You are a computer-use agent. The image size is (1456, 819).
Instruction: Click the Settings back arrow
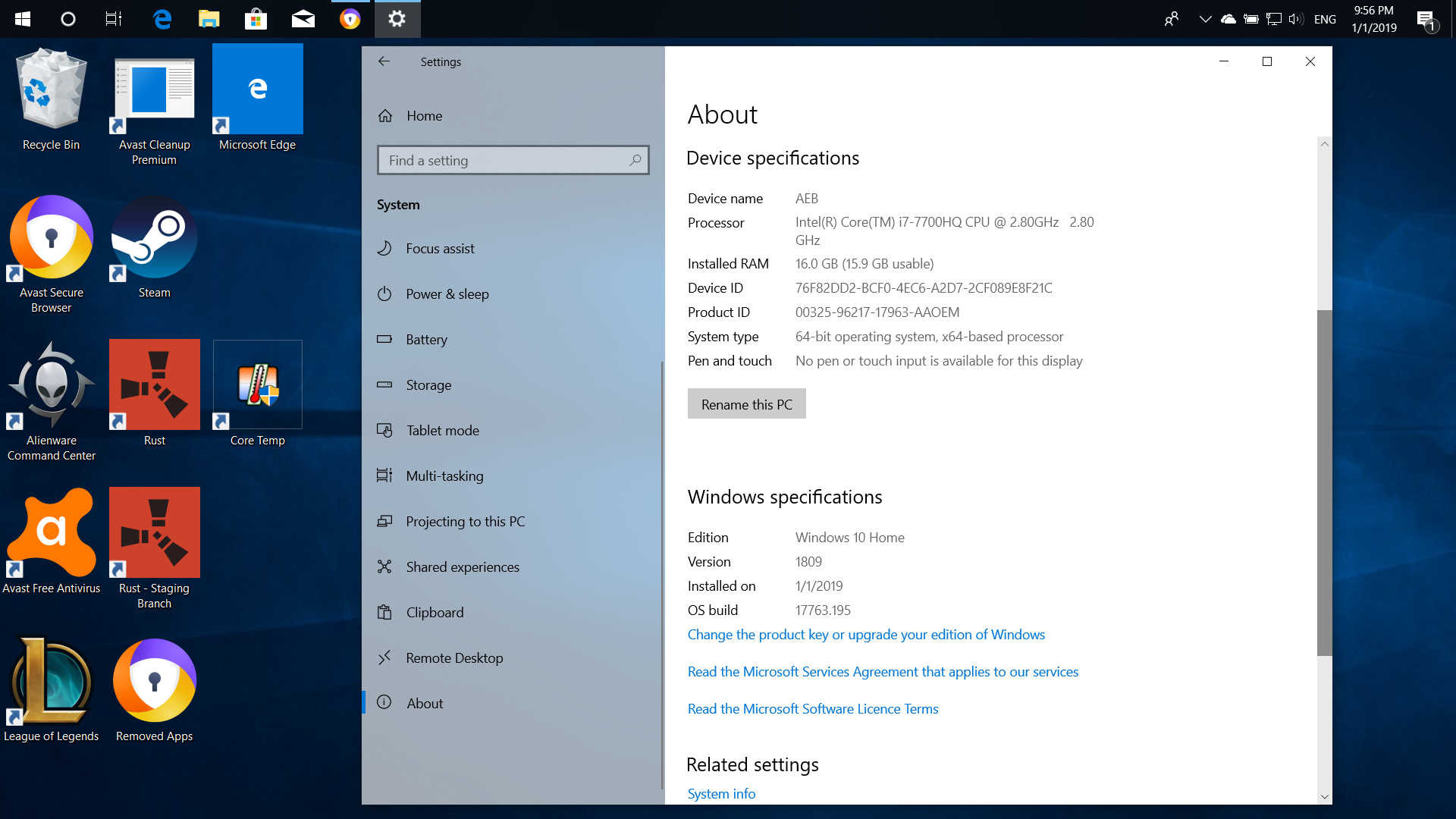[x=384, y=61]
